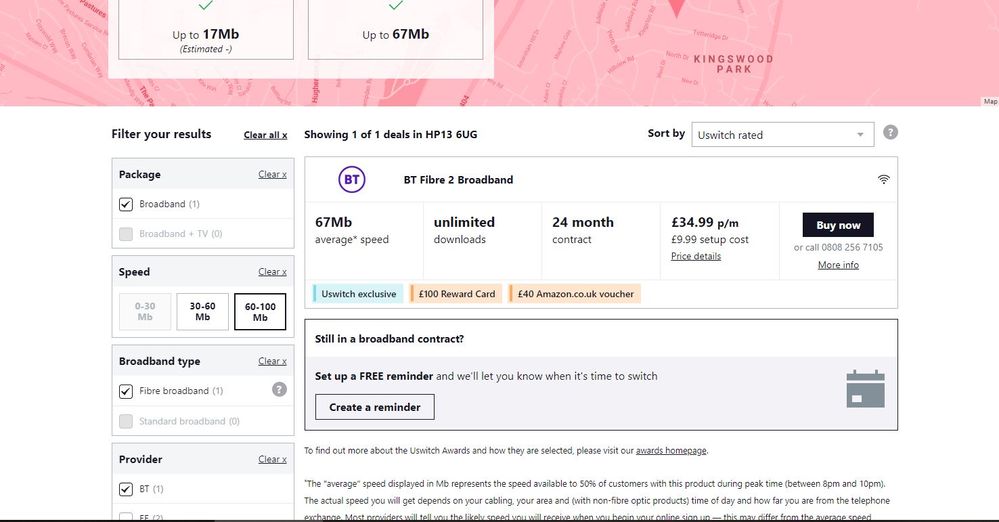This screenshot has width=999, height=522.
Task: Select the 30-60 Mb speed filter
Action: point(202,312)
